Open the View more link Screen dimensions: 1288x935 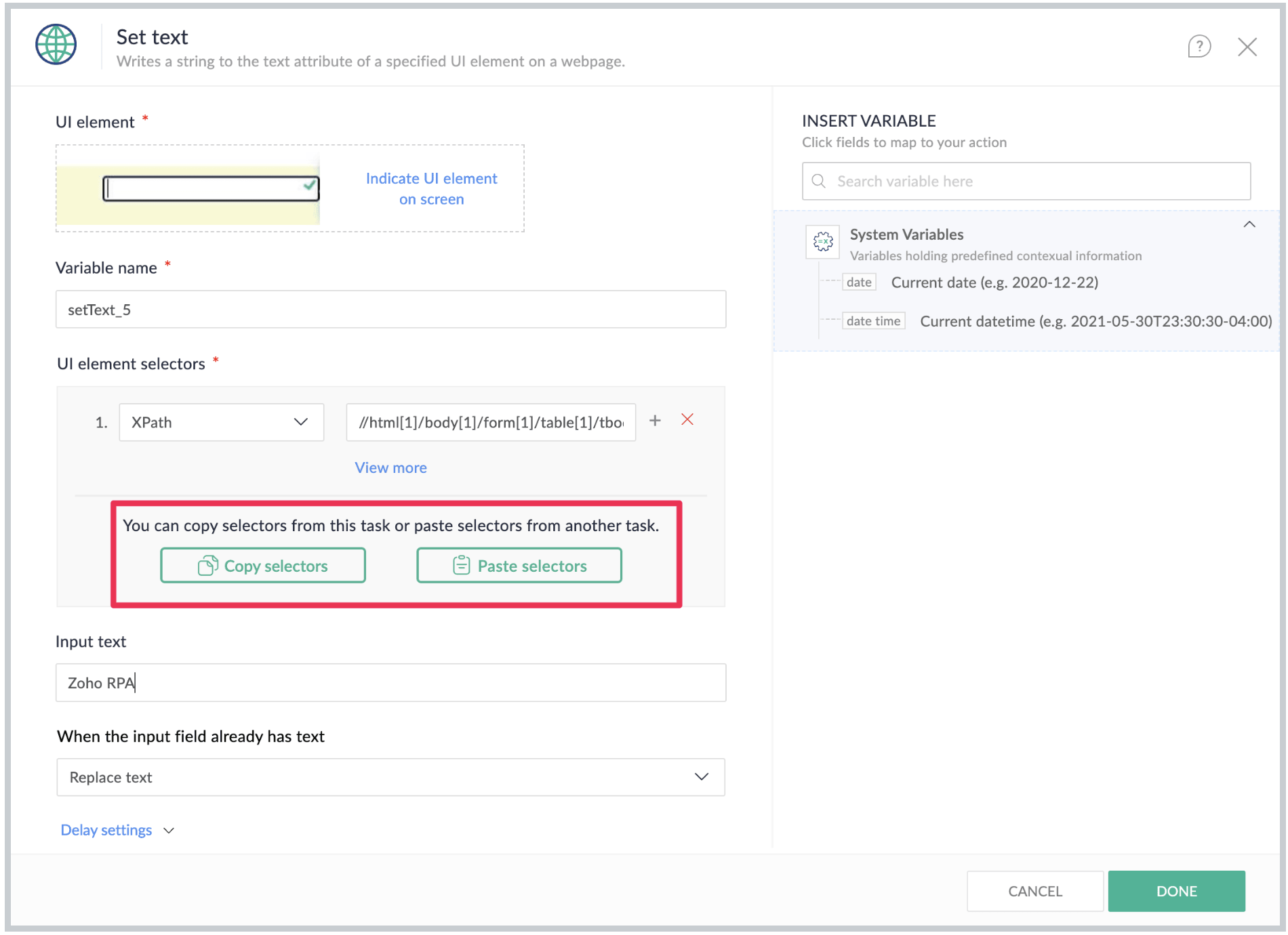[x=391, y=467]
